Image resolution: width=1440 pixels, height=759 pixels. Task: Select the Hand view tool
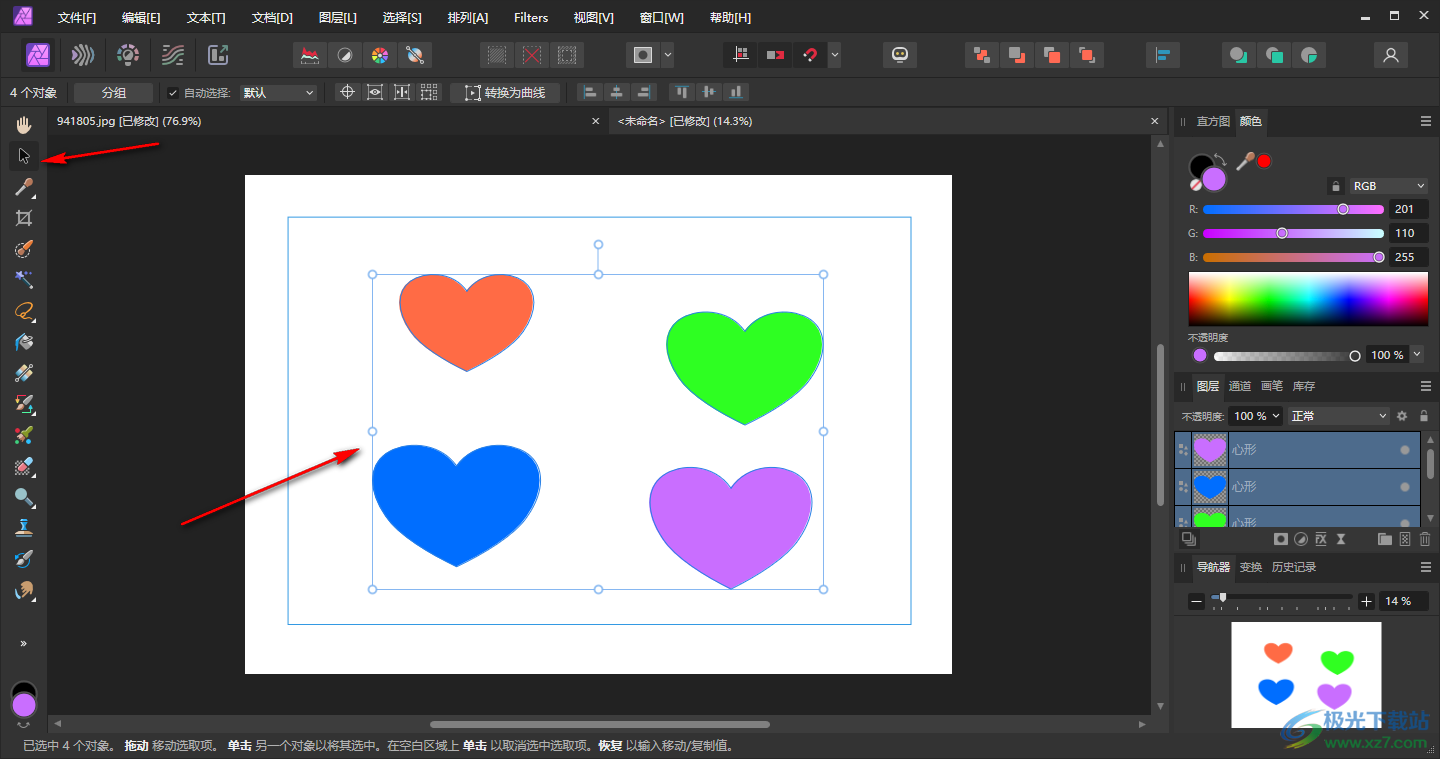click(24, 125)
